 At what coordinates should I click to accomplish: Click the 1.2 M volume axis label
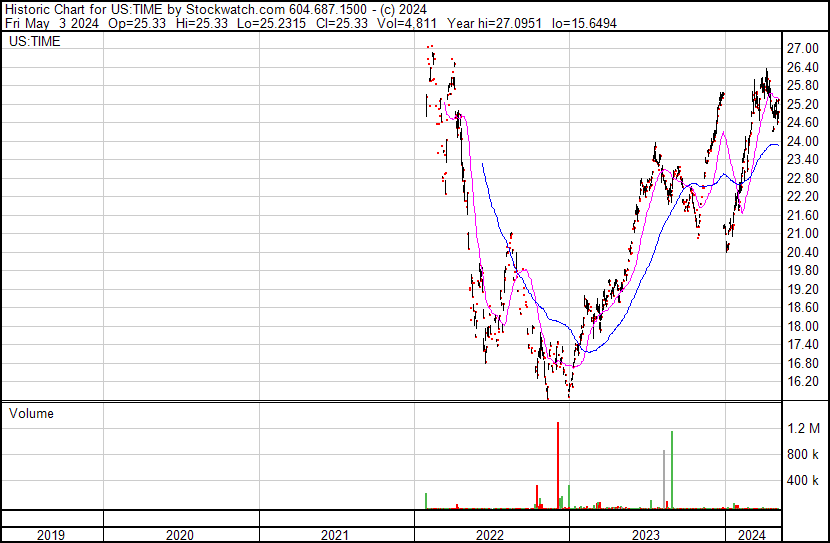(x=804, y=428)
